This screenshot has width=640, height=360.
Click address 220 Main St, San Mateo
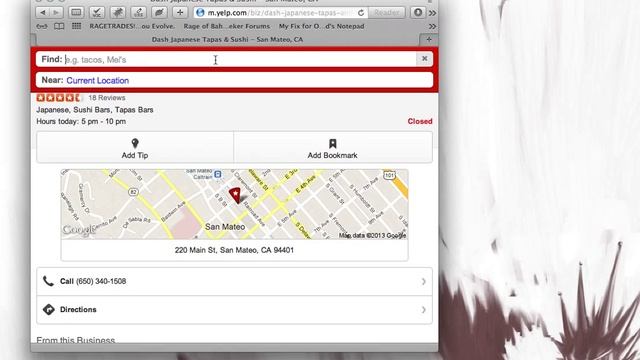click(x=234, y=250)
